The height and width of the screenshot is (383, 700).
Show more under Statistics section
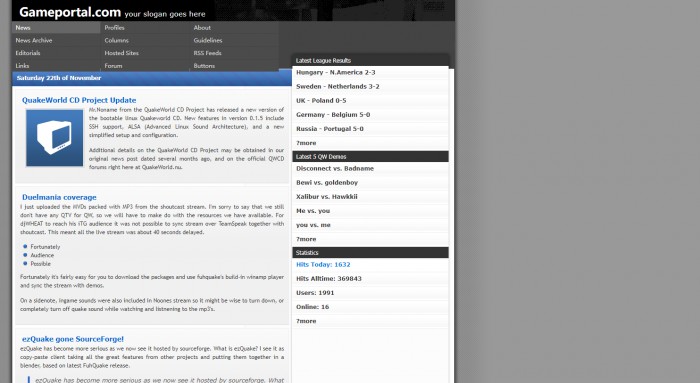[x=306, y=321]
